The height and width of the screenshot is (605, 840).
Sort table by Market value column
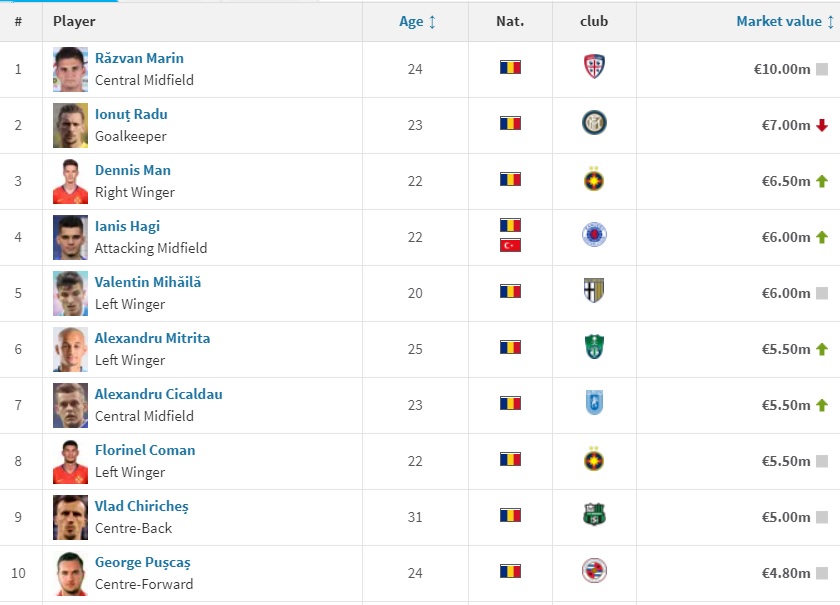point(785,21)
